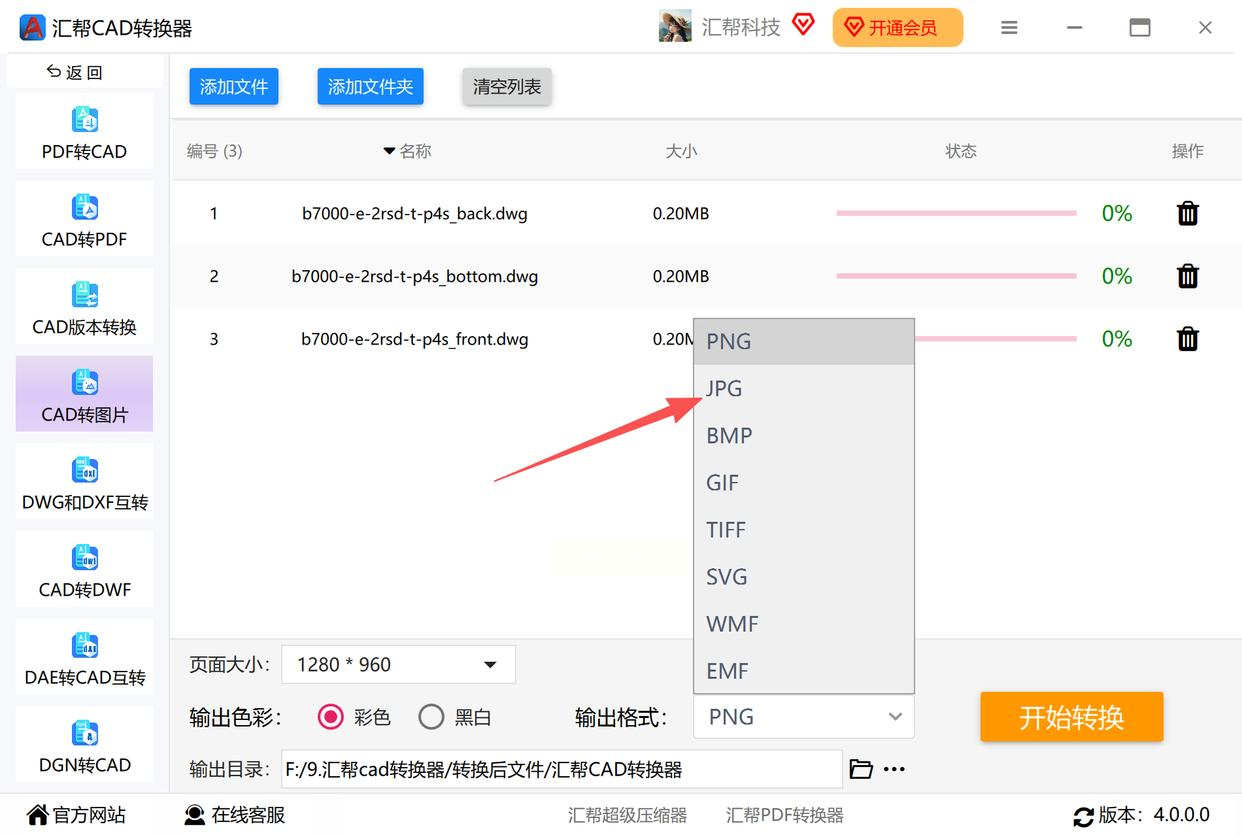Click the three-dots browse directory icon
1242x837 pixels.
pyautogui.click(x=894, y=769)
